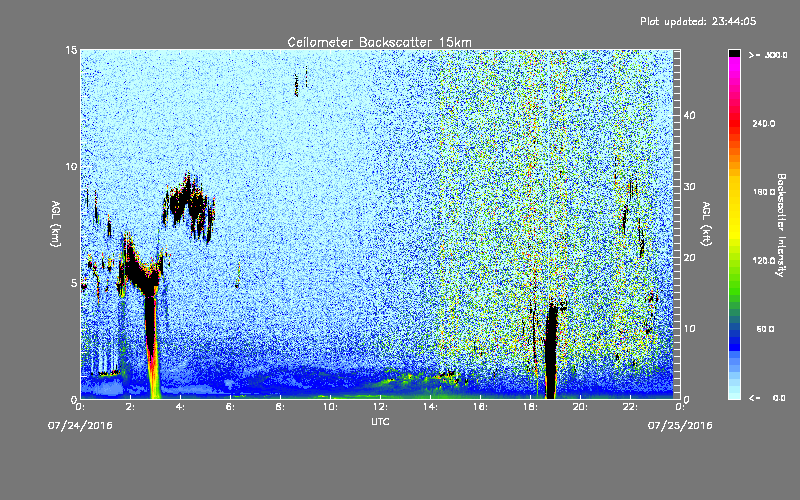Click the 'Plot updated: 23:44:05' timestamp

[x=698, y=21]
